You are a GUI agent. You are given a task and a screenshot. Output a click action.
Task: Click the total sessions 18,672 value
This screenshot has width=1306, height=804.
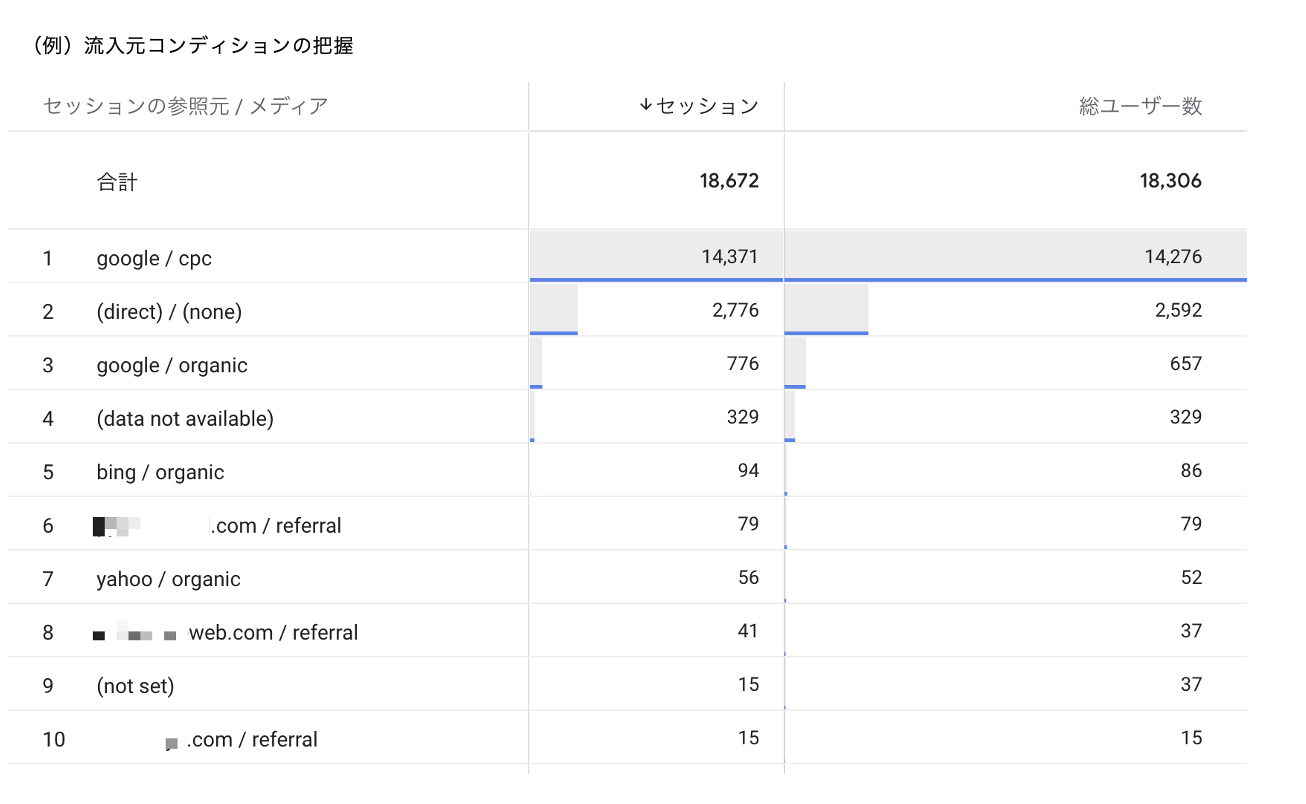[729, 181]
